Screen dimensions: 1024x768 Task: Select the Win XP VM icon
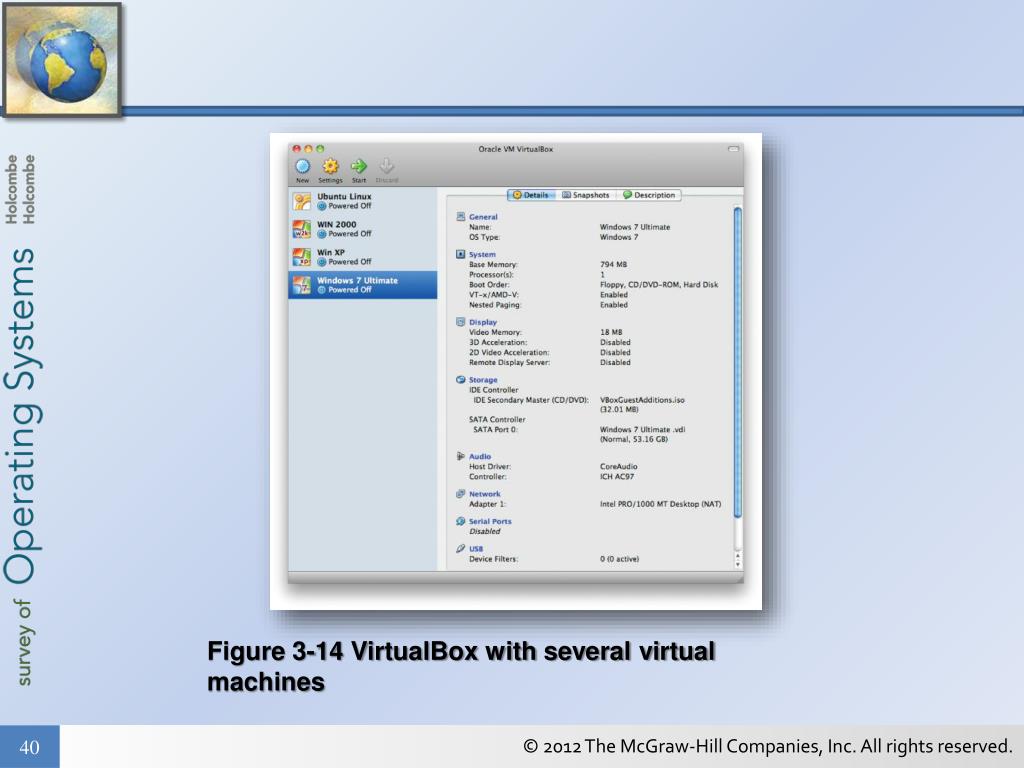pyautogui.click(x=302, y=257)
